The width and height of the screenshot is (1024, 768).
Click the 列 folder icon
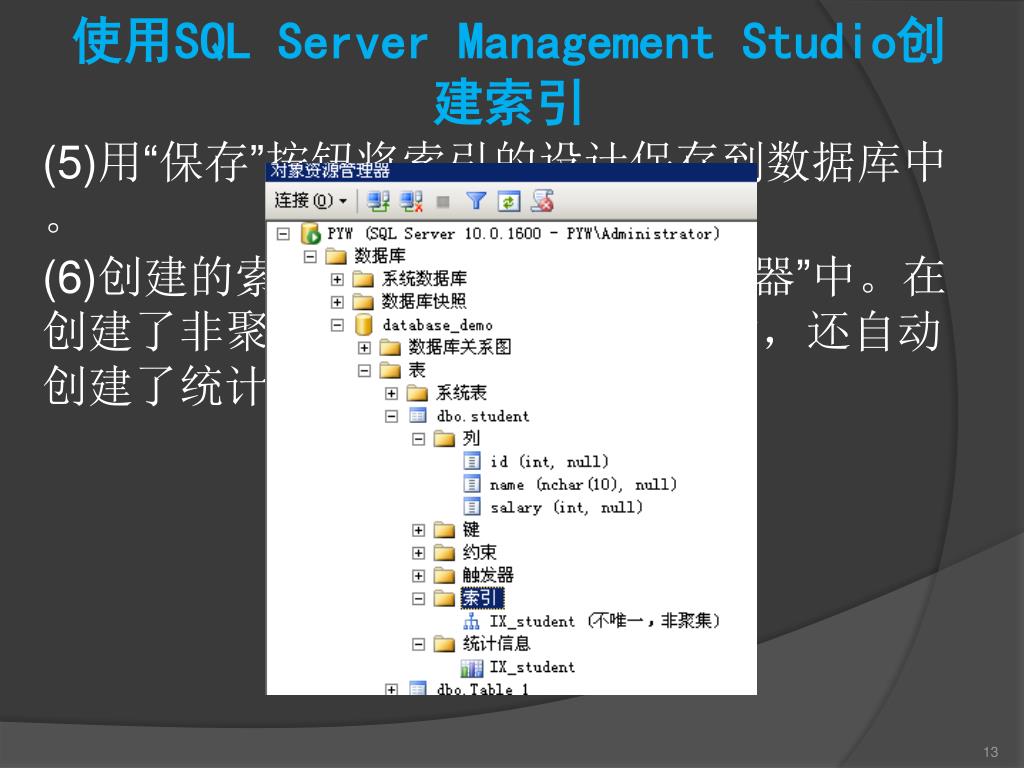click(x=444, y=438)
